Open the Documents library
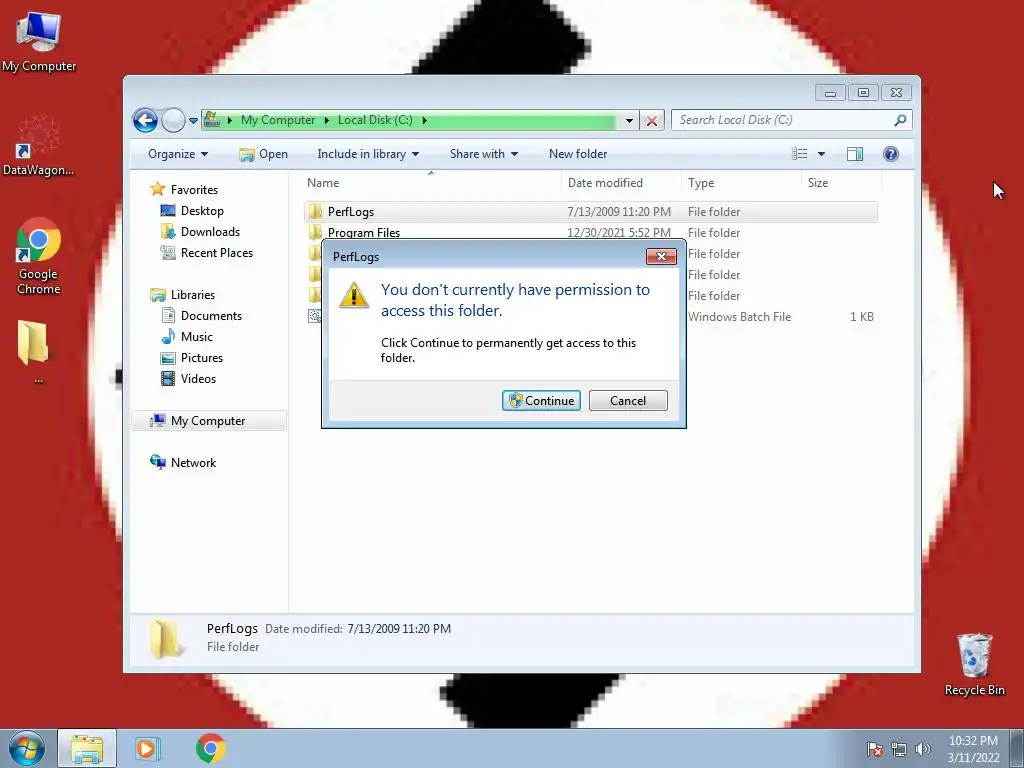This screenshot has width=1024, height=768. (x=211, y=315)
